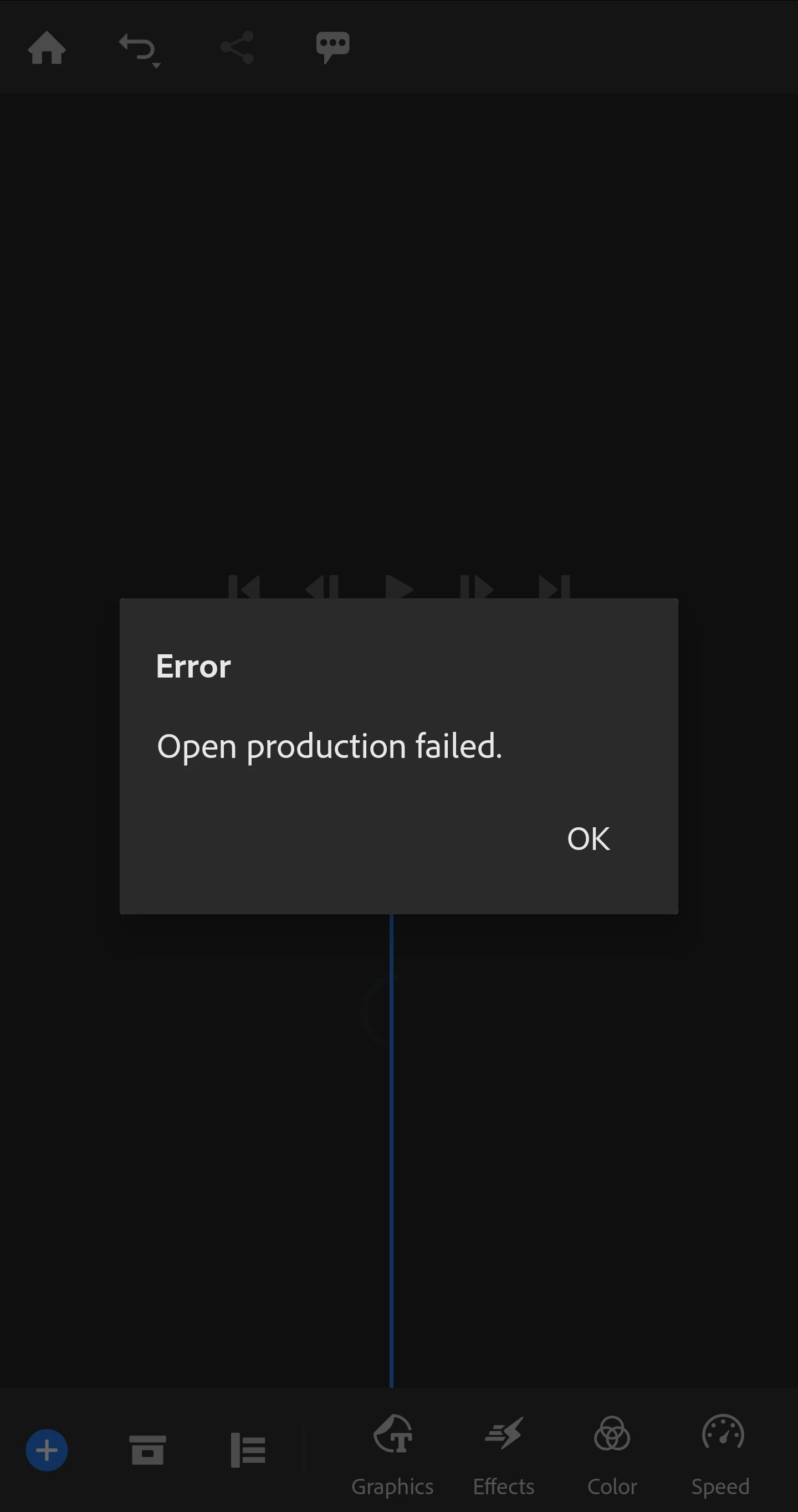Expand the track controls list icon

click(248, 1450)
